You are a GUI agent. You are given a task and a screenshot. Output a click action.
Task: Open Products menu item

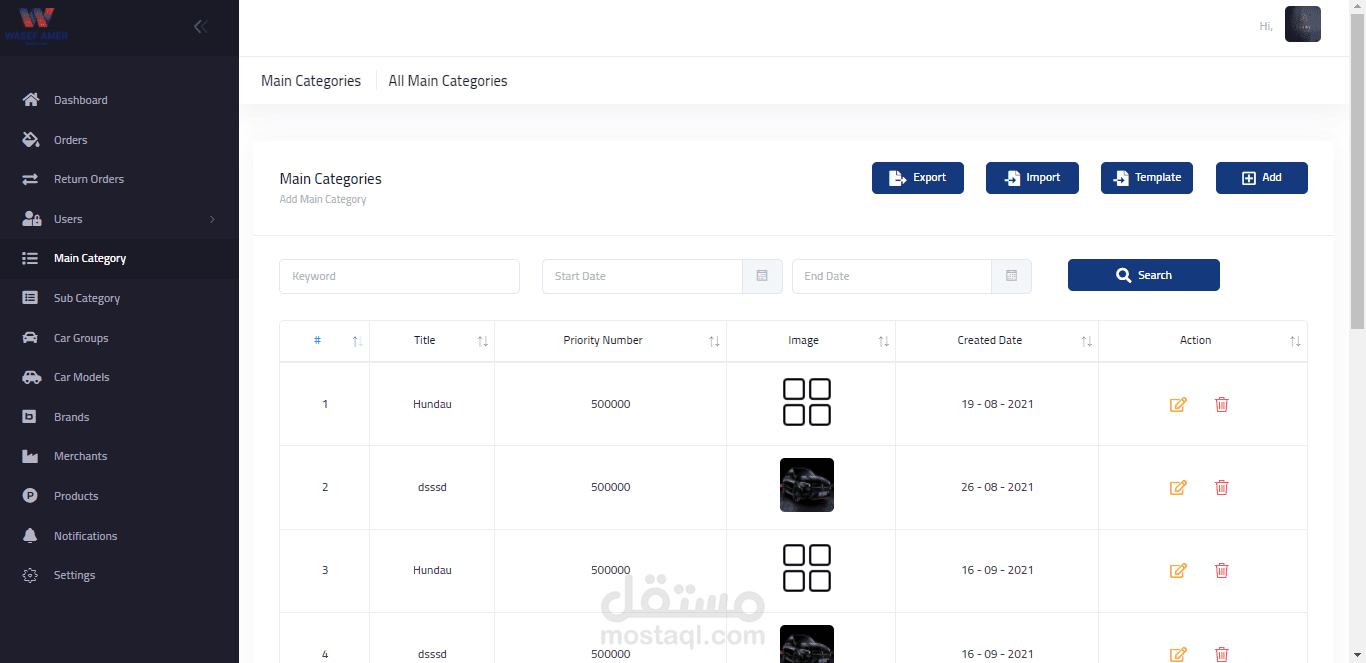(119, 496)
